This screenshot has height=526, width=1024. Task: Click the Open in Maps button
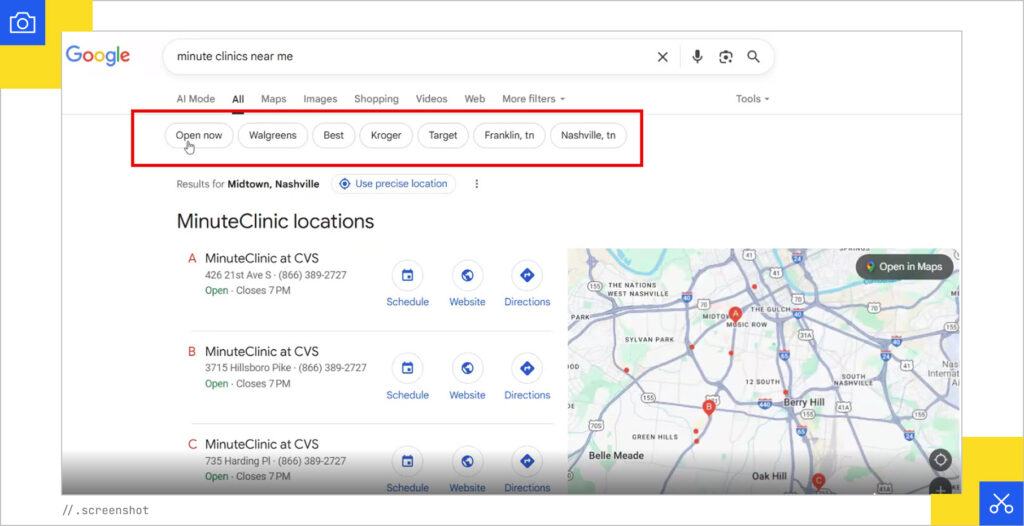(904, 267)
